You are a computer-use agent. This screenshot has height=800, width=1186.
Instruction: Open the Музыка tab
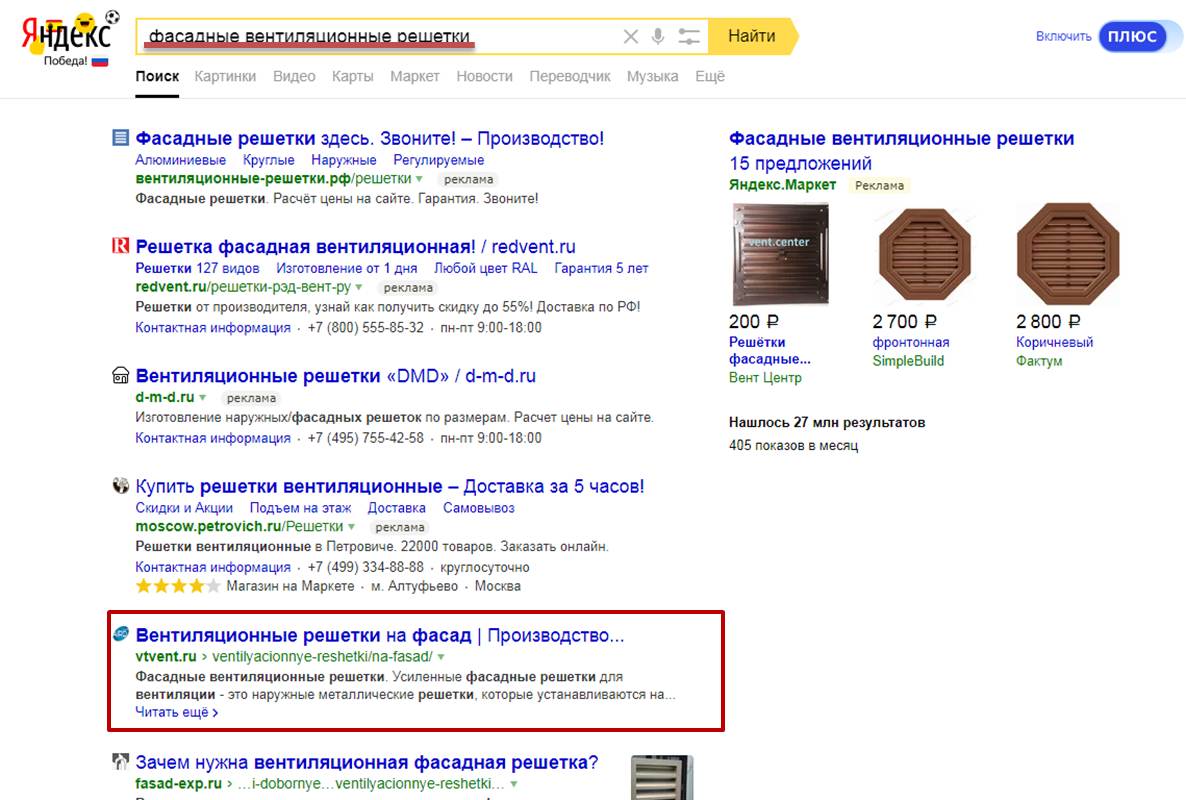[x=652, y=76]
